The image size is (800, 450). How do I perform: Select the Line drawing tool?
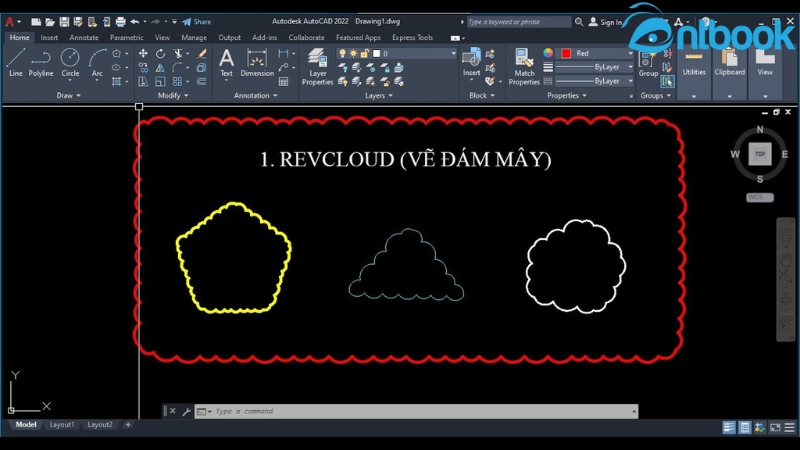point(15,62)
